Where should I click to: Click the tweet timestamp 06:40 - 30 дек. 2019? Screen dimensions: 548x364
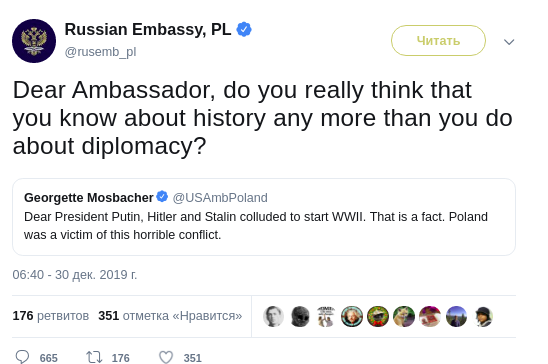(x=75, y=275)
